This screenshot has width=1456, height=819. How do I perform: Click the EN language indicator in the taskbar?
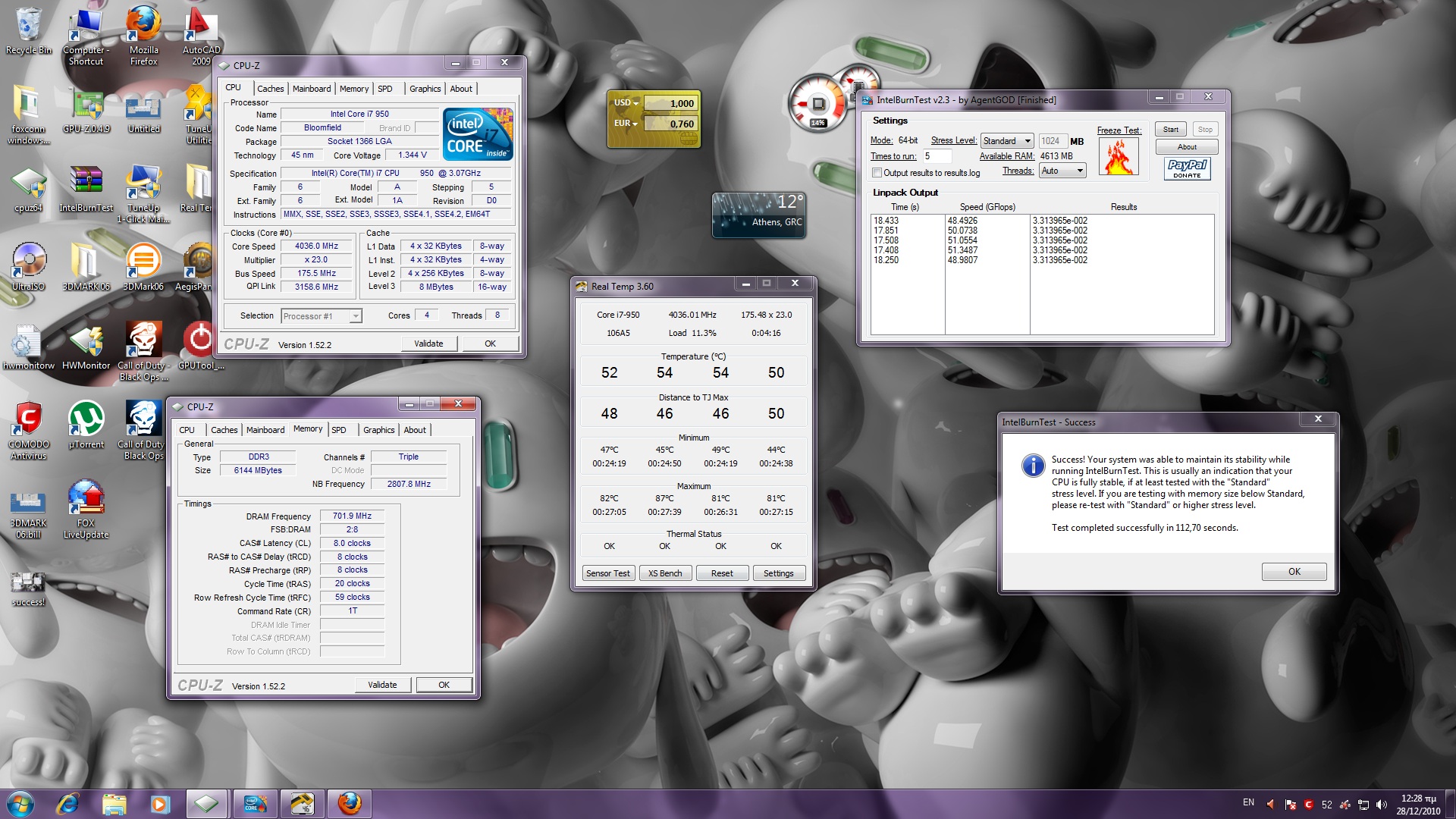click(x=1248, y=802)
